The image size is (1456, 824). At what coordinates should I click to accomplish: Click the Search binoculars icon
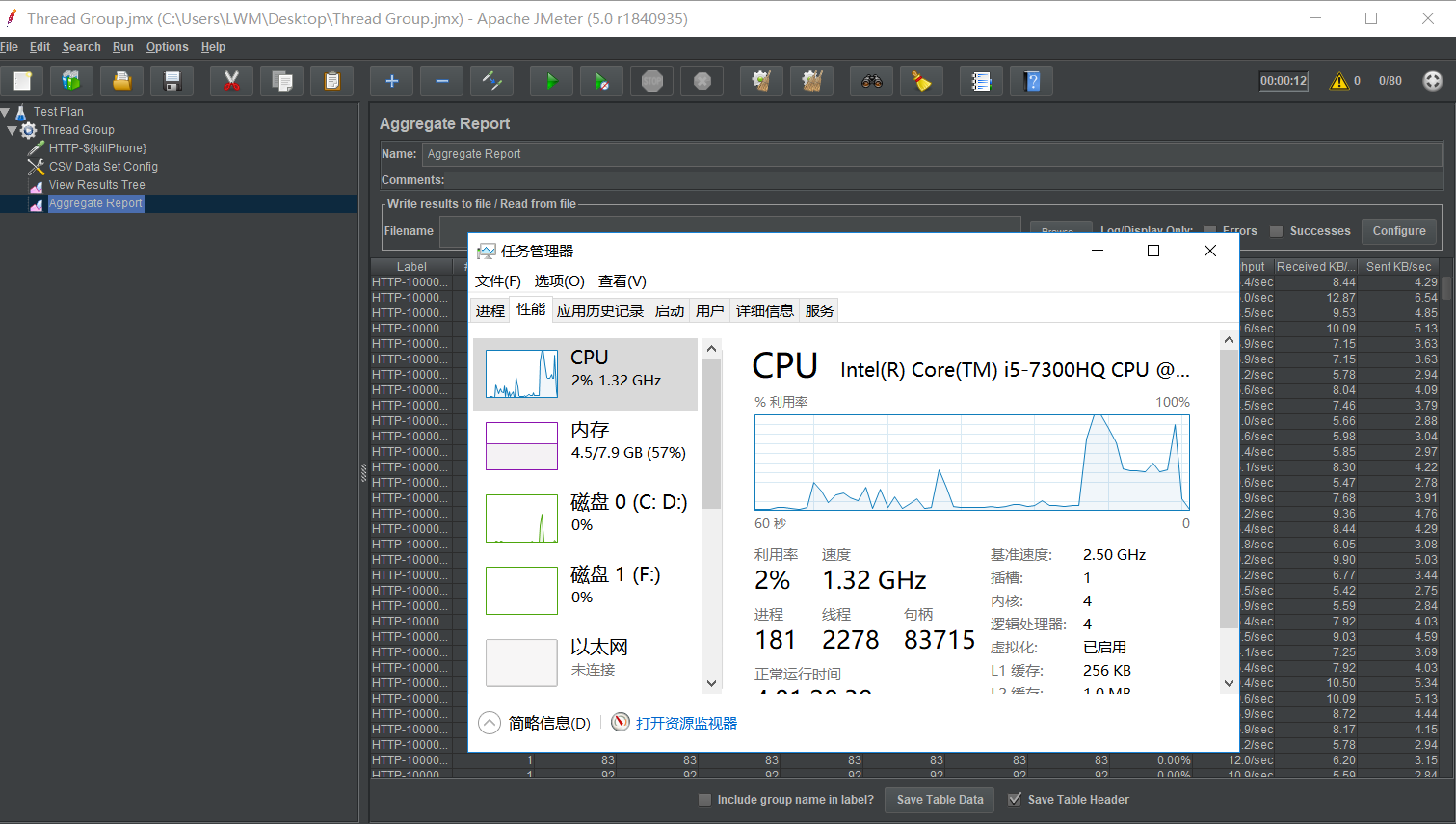[872, 81]
